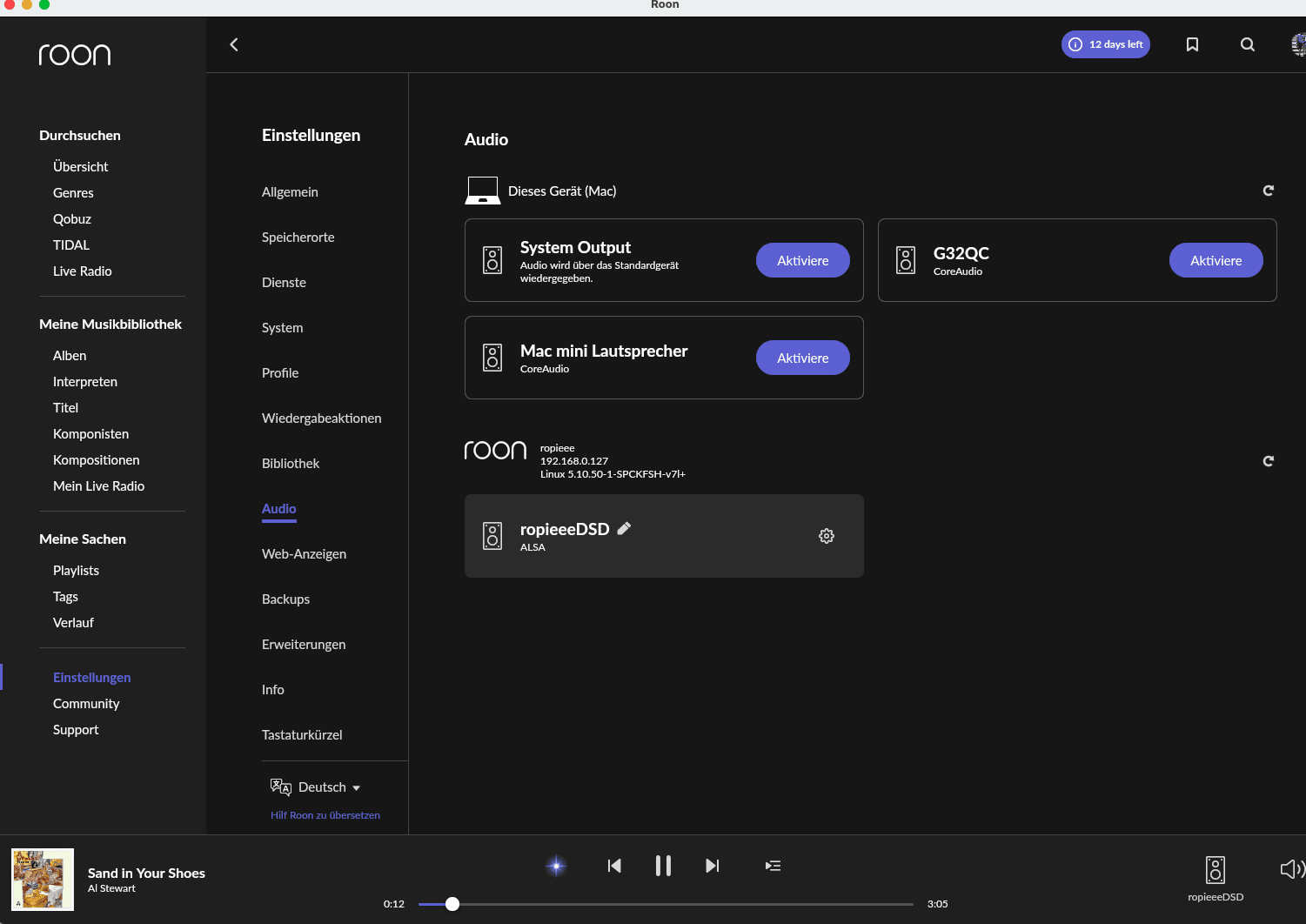Open Mein Live Radio

point(98,486)
